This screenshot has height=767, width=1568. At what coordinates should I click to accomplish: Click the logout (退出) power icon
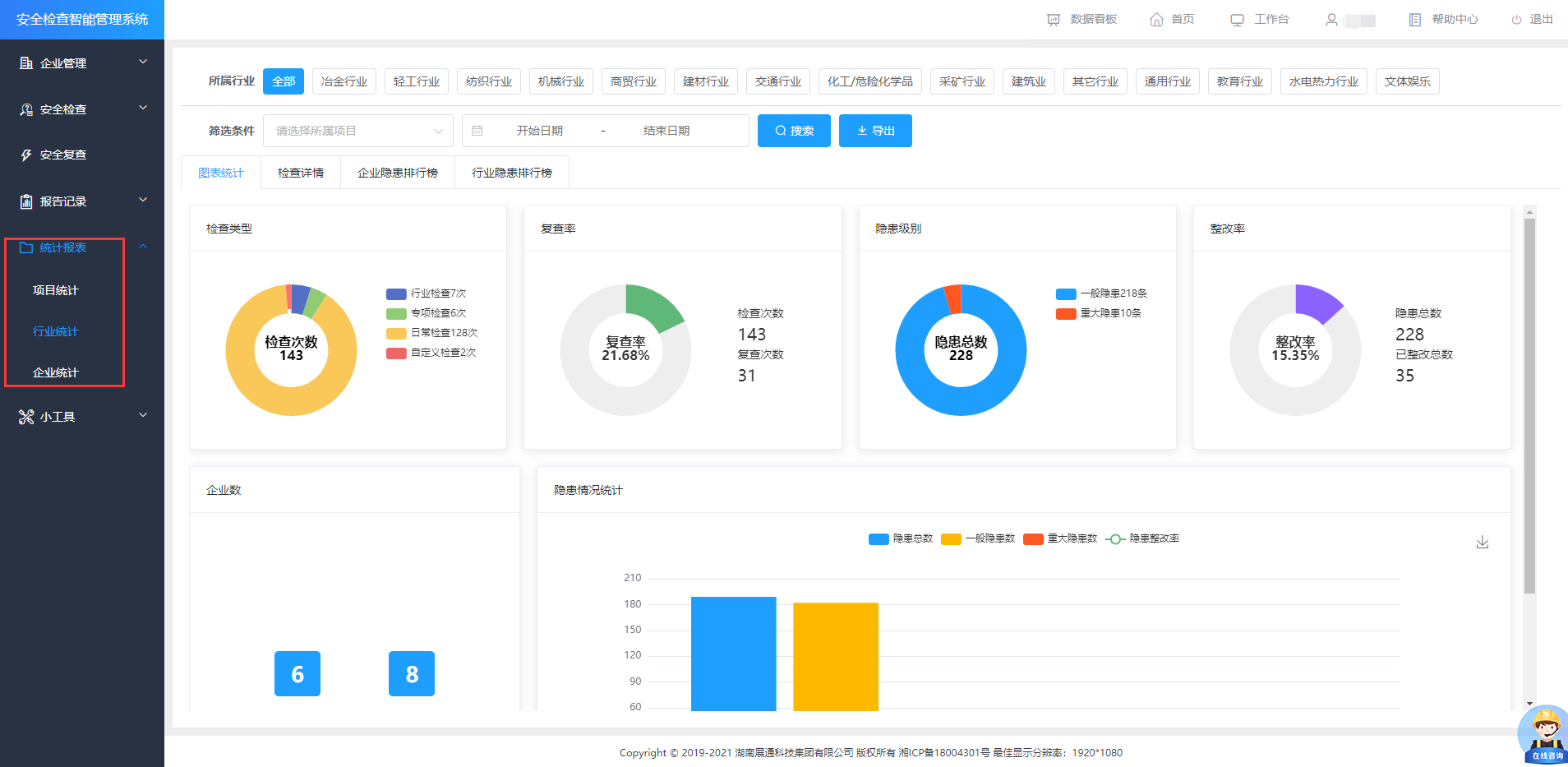click(1516, 20)
